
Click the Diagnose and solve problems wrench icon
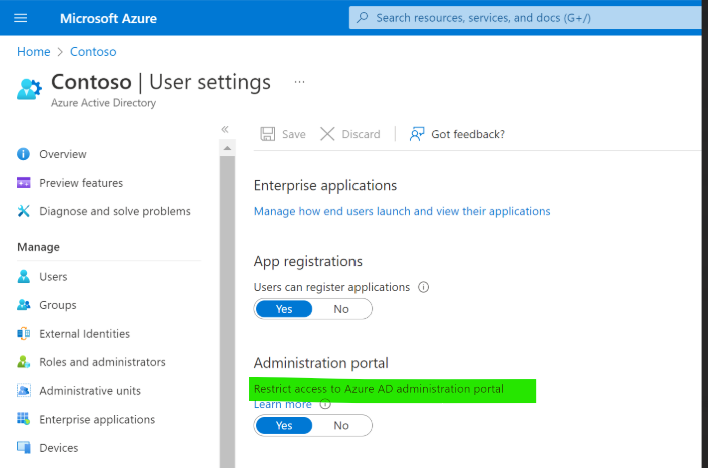tap(24, 211)
